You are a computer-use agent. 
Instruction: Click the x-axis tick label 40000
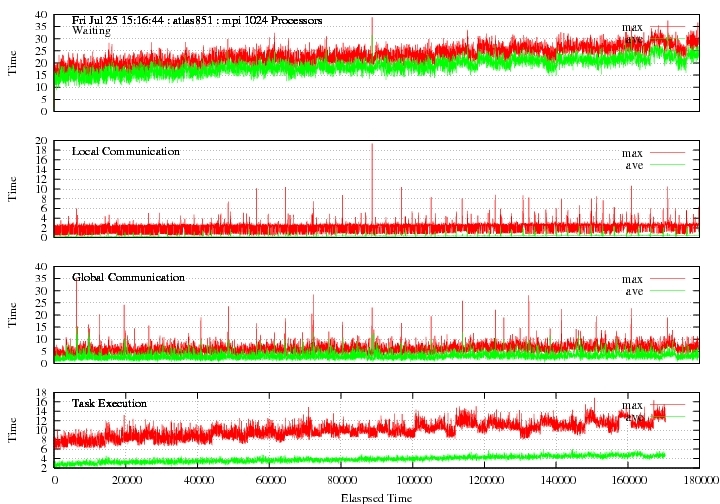(x=197, y=481)
